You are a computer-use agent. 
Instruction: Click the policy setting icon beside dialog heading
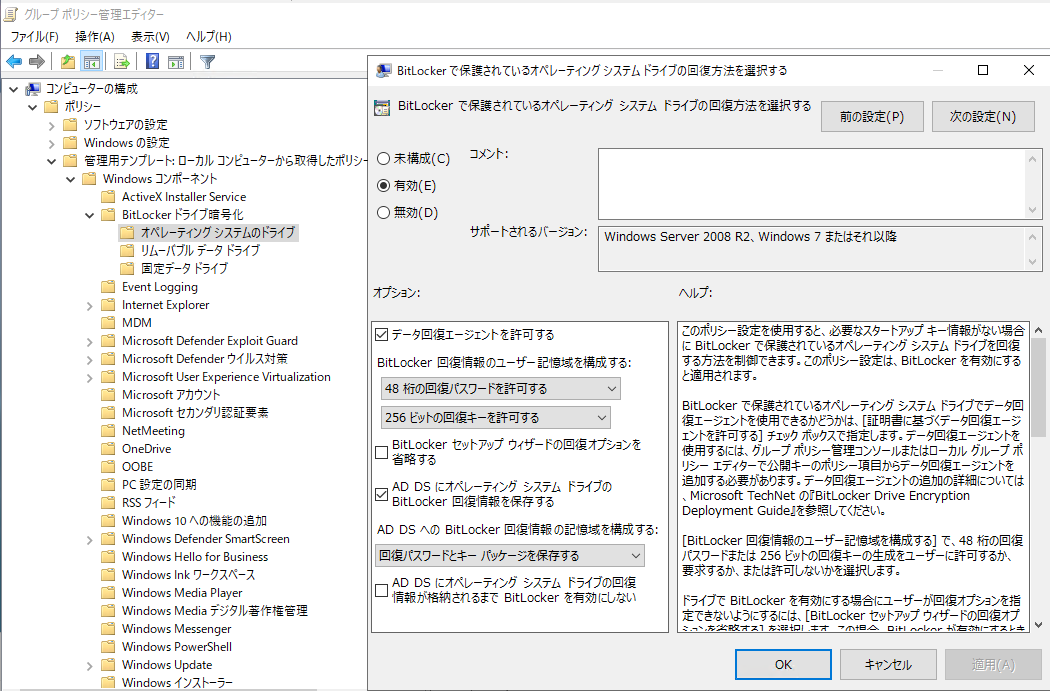click(382, 107)
